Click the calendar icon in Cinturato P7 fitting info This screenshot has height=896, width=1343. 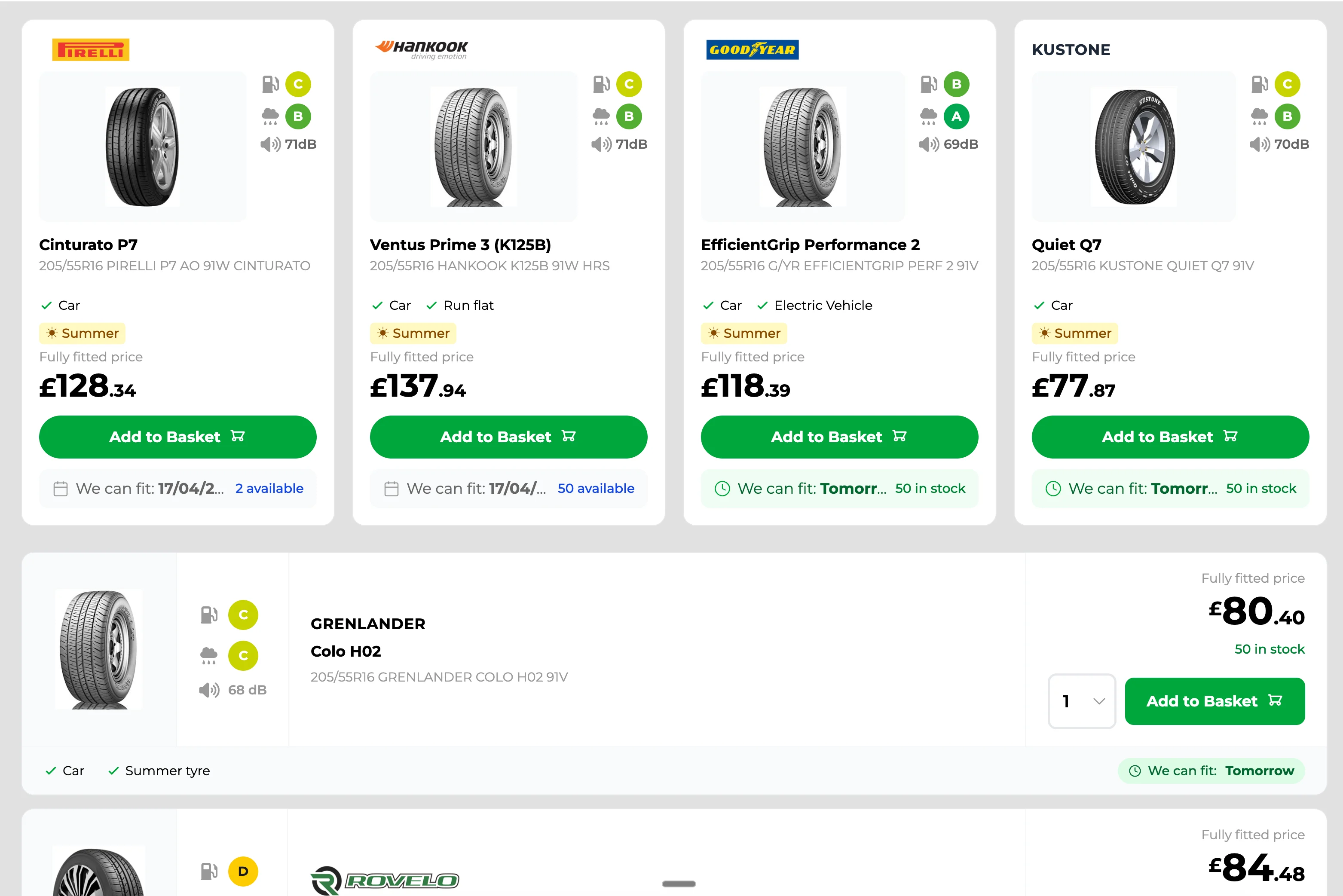click(x=60, y=489)
